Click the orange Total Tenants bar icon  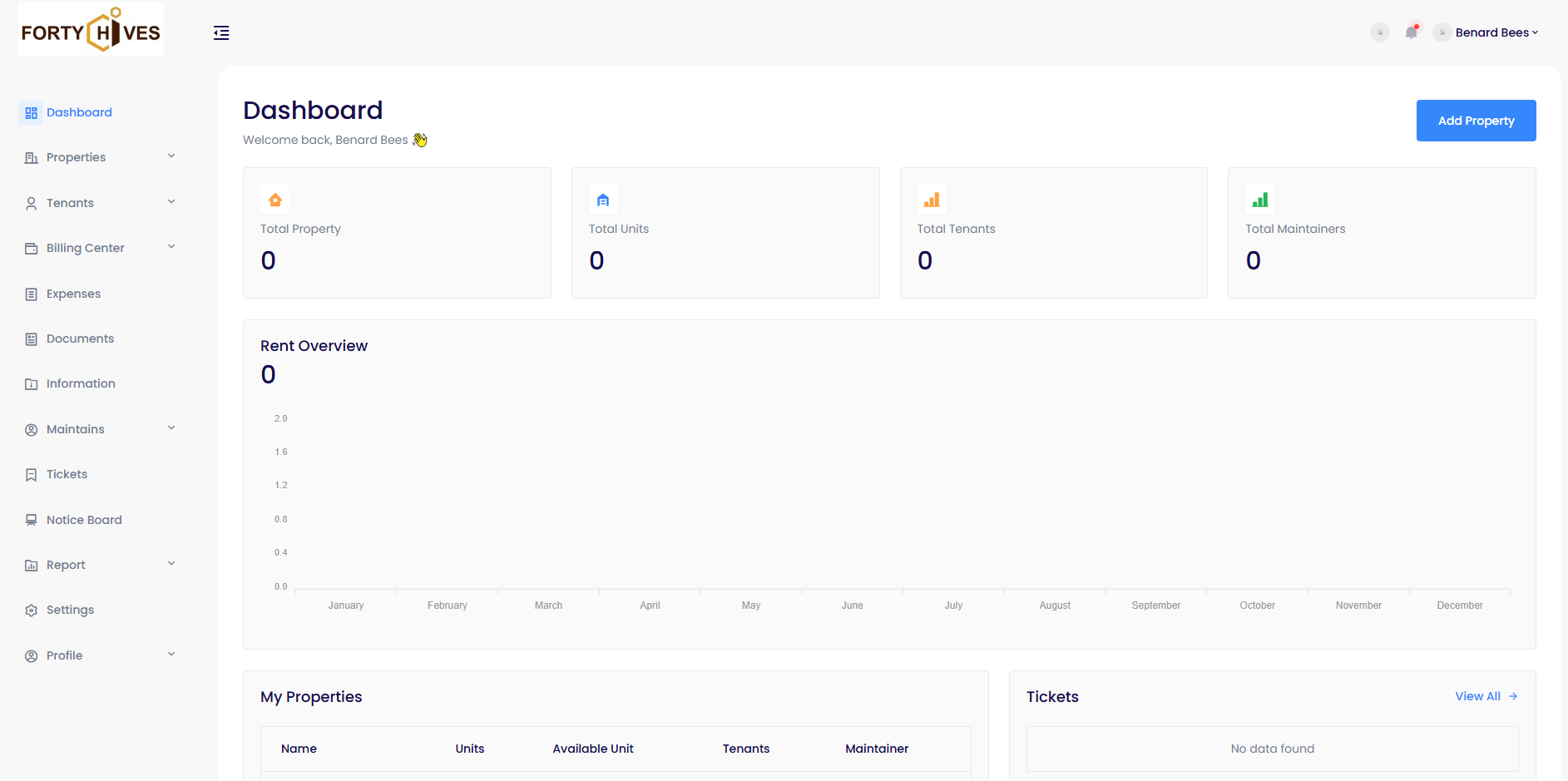[932, 200]
